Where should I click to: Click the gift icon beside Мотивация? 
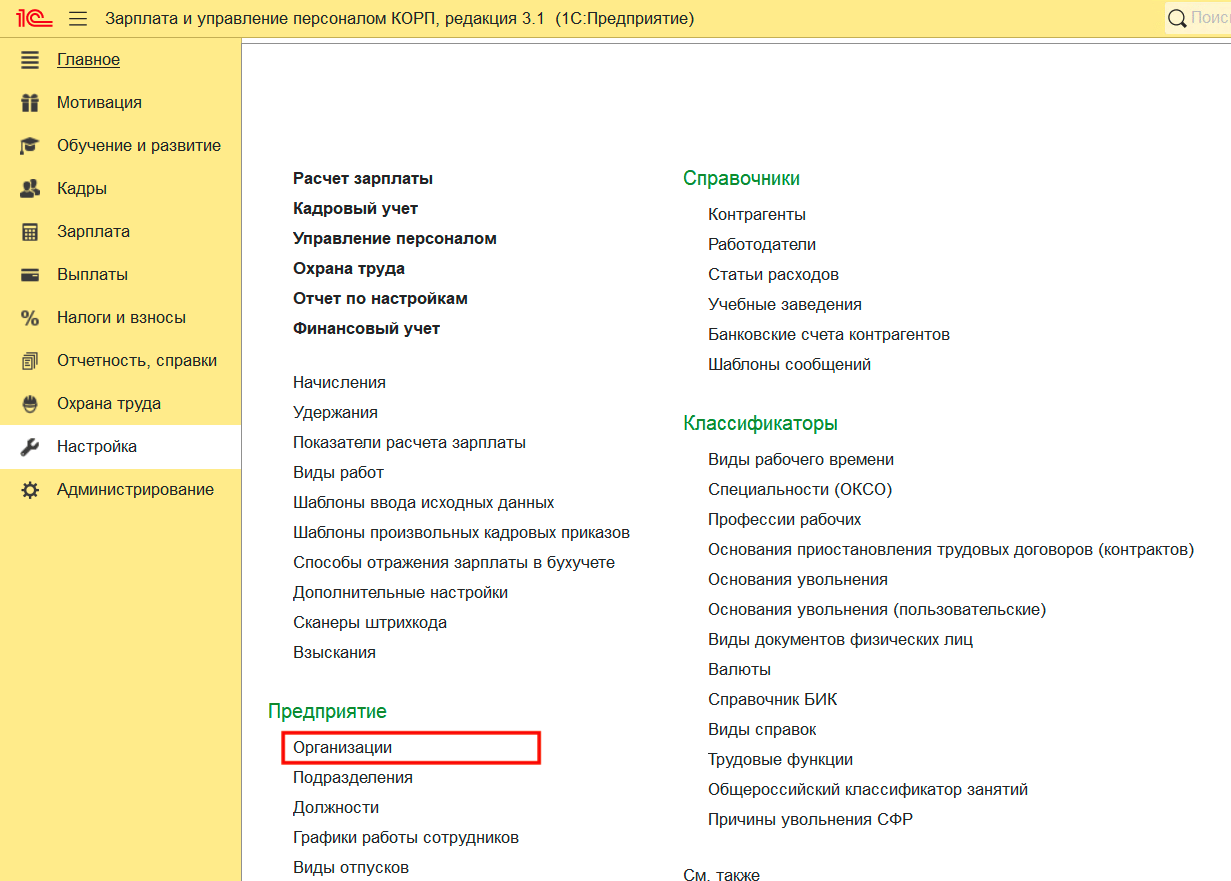pos(30,103)
